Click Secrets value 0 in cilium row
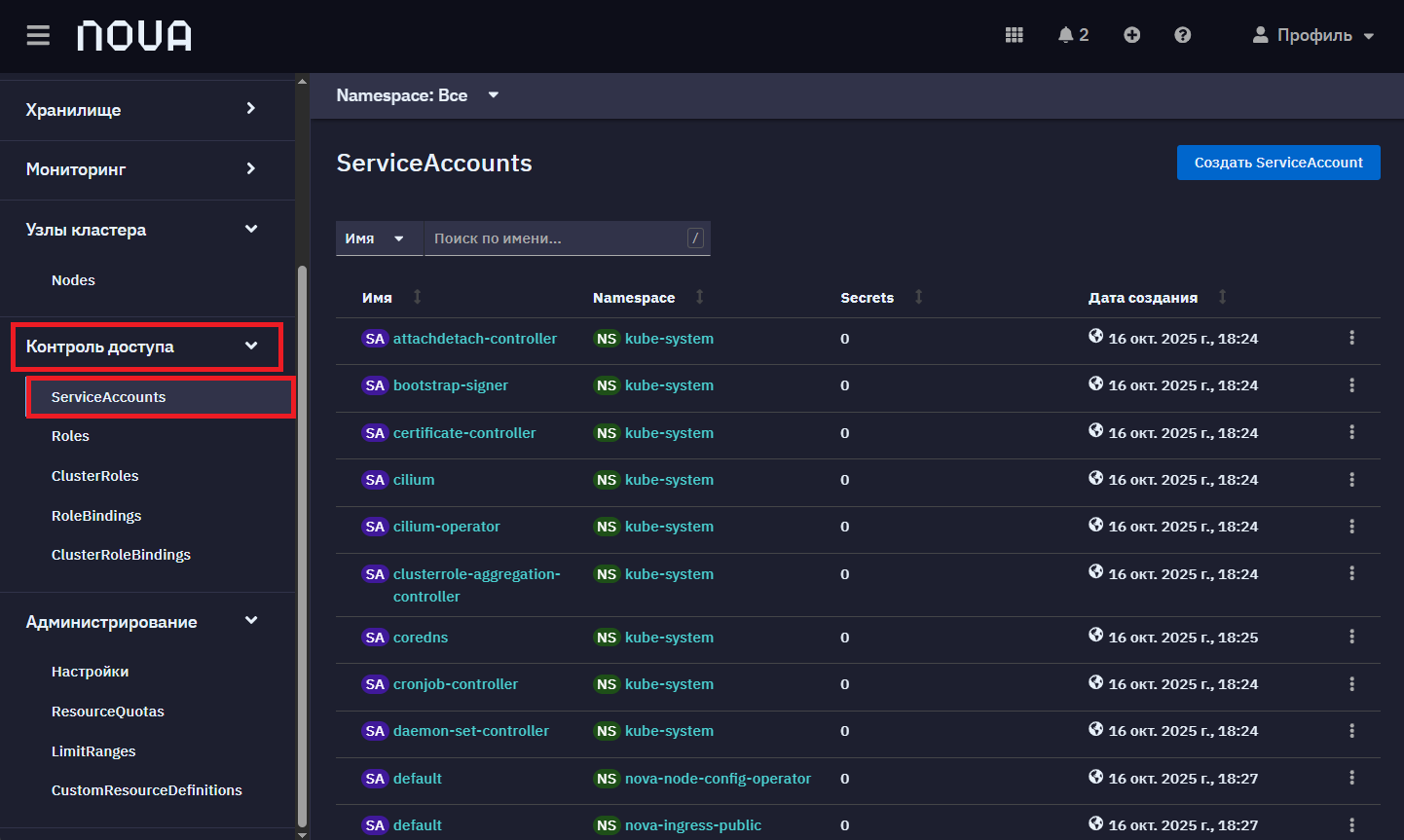Image resolution: width=1404 pixels, height=840 pixels. 845,480
